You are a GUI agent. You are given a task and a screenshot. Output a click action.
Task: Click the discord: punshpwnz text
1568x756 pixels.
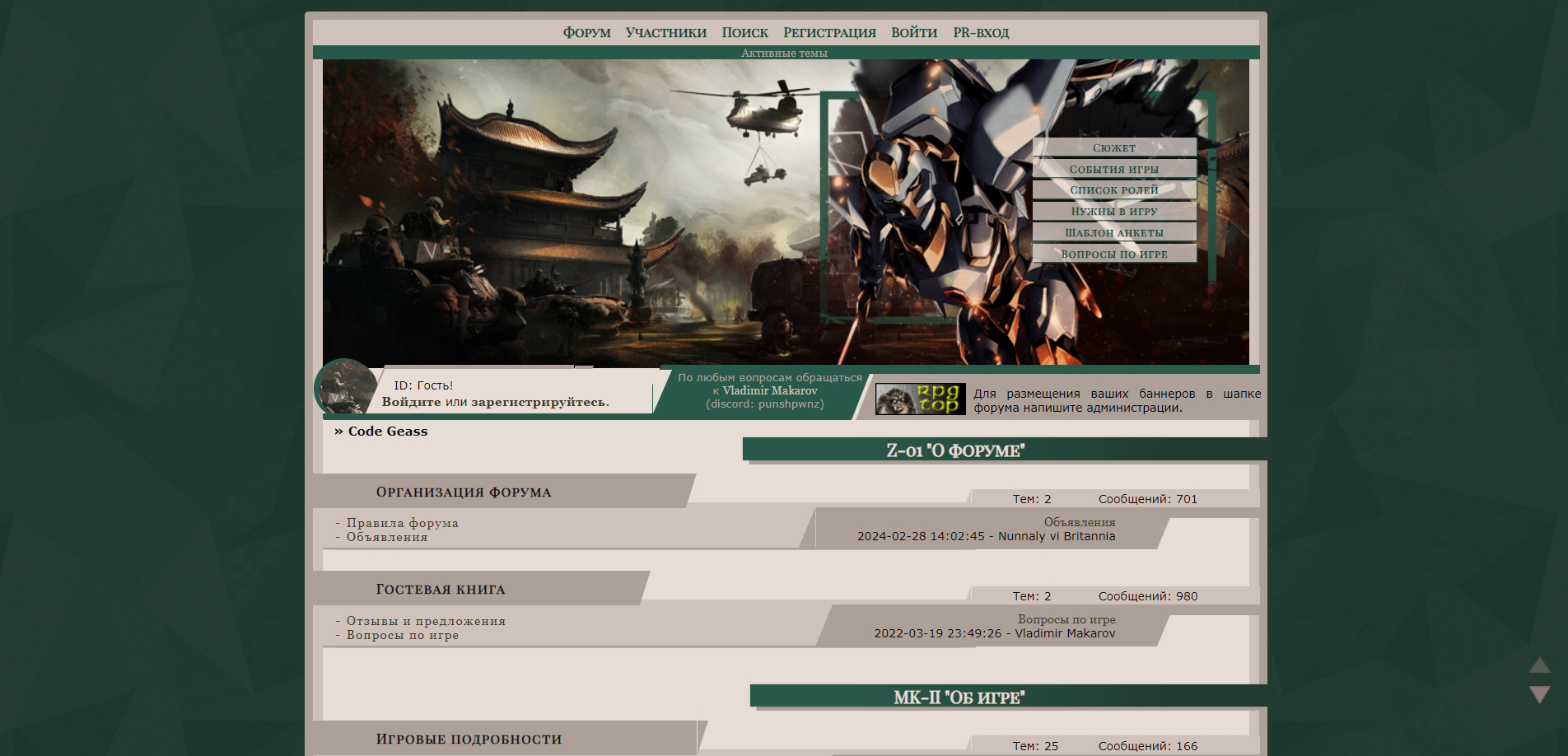(765, 404)
